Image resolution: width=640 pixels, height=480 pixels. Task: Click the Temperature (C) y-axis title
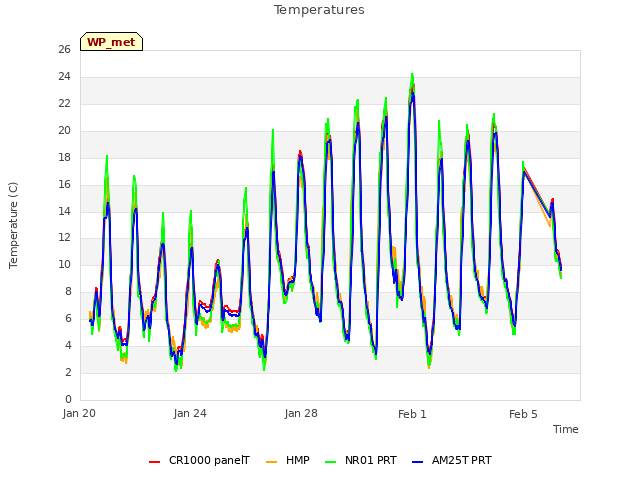pyautogui.click(x=13, y=225)
